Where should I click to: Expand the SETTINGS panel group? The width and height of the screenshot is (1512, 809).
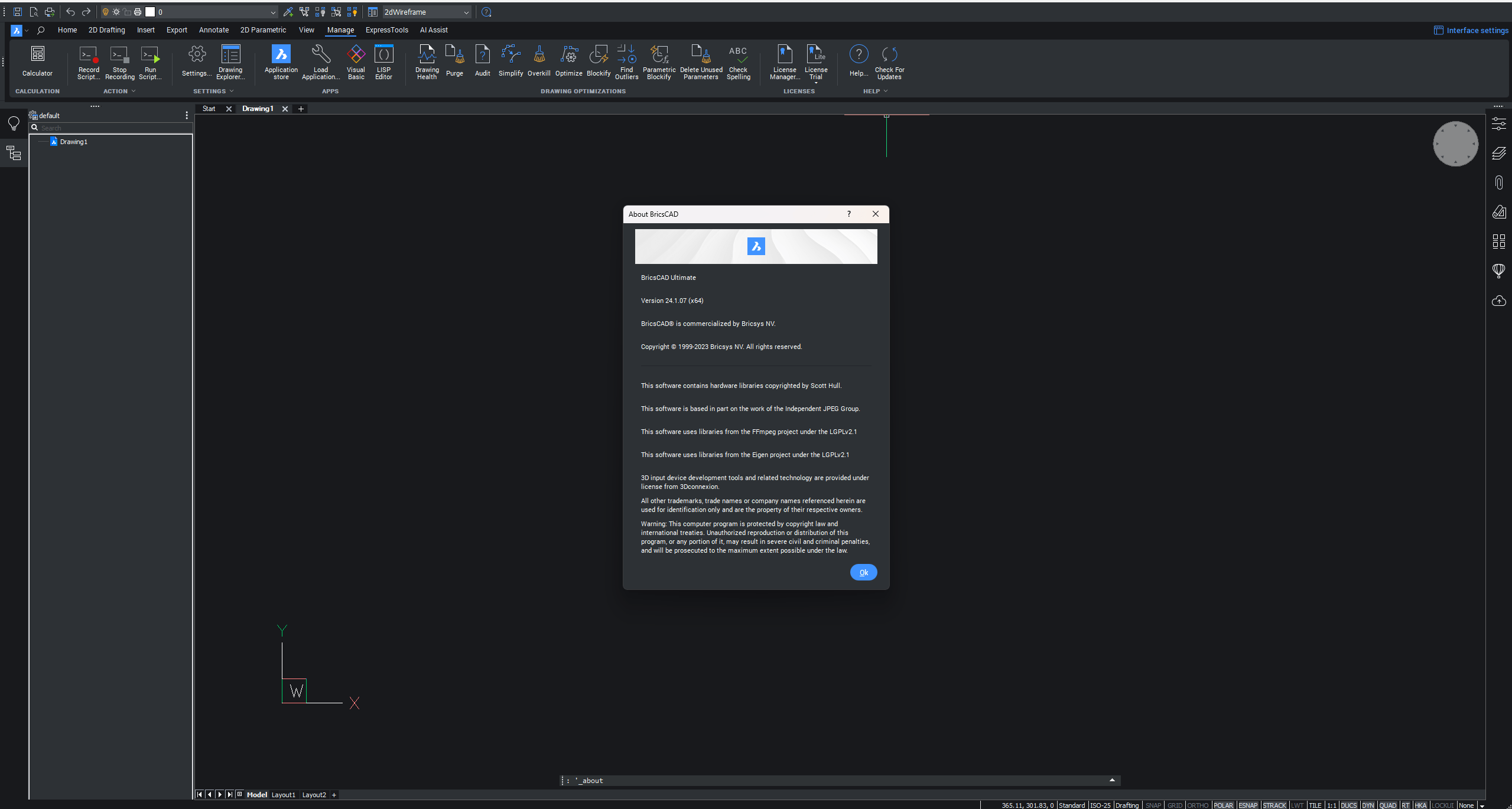tap(231, 91)
